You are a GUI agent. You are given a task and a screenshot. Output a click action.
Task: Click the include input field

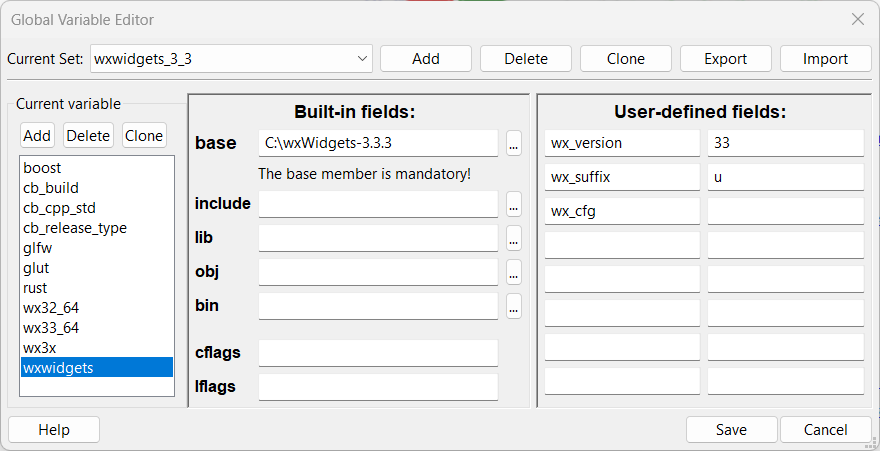coord(378,204)
